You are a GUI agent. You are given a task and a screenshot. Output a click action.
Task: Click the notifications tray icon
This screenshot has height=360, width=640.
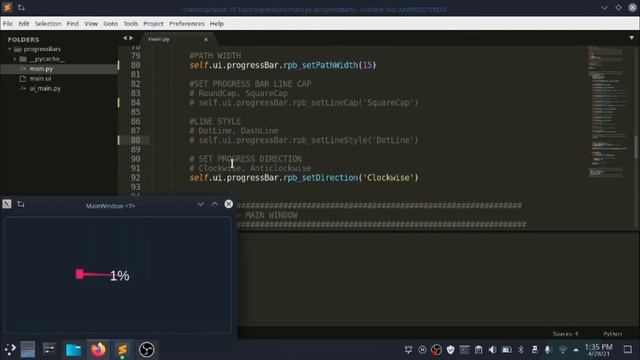pos(408,350)
